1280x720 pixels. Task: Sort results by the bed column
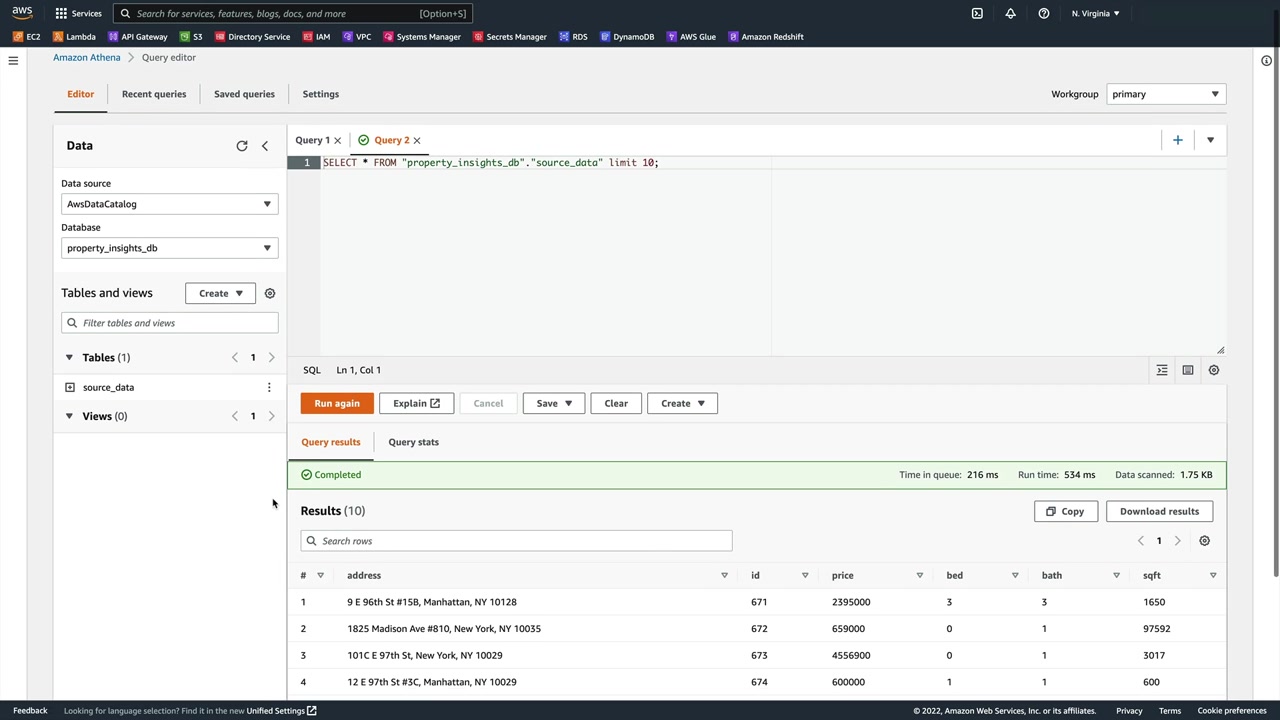(1015, 575)
